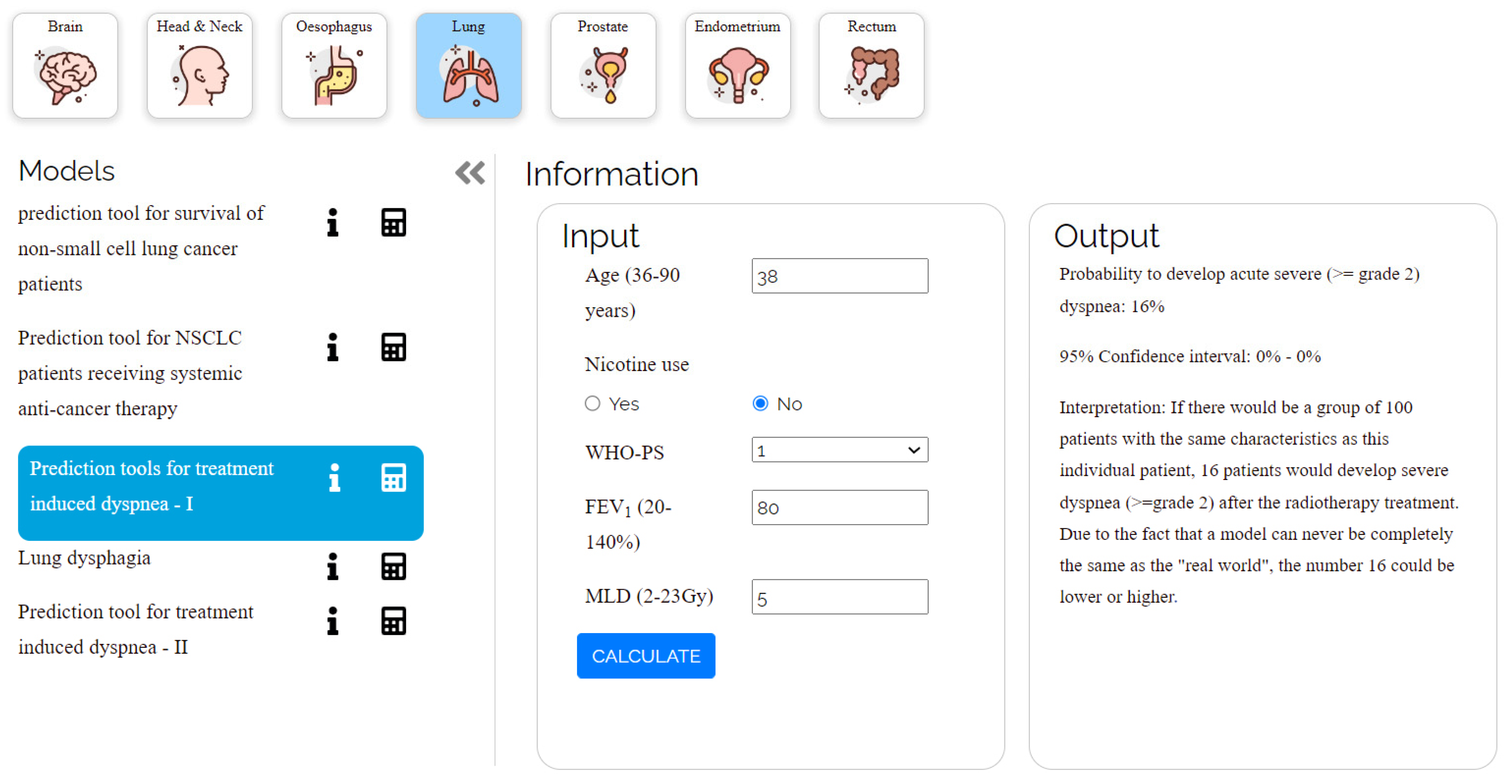Viewport: 1512px width, 784px height.
Task: Show info for systemic anti-cancer therapy tool
Action: tap(332, 347)
